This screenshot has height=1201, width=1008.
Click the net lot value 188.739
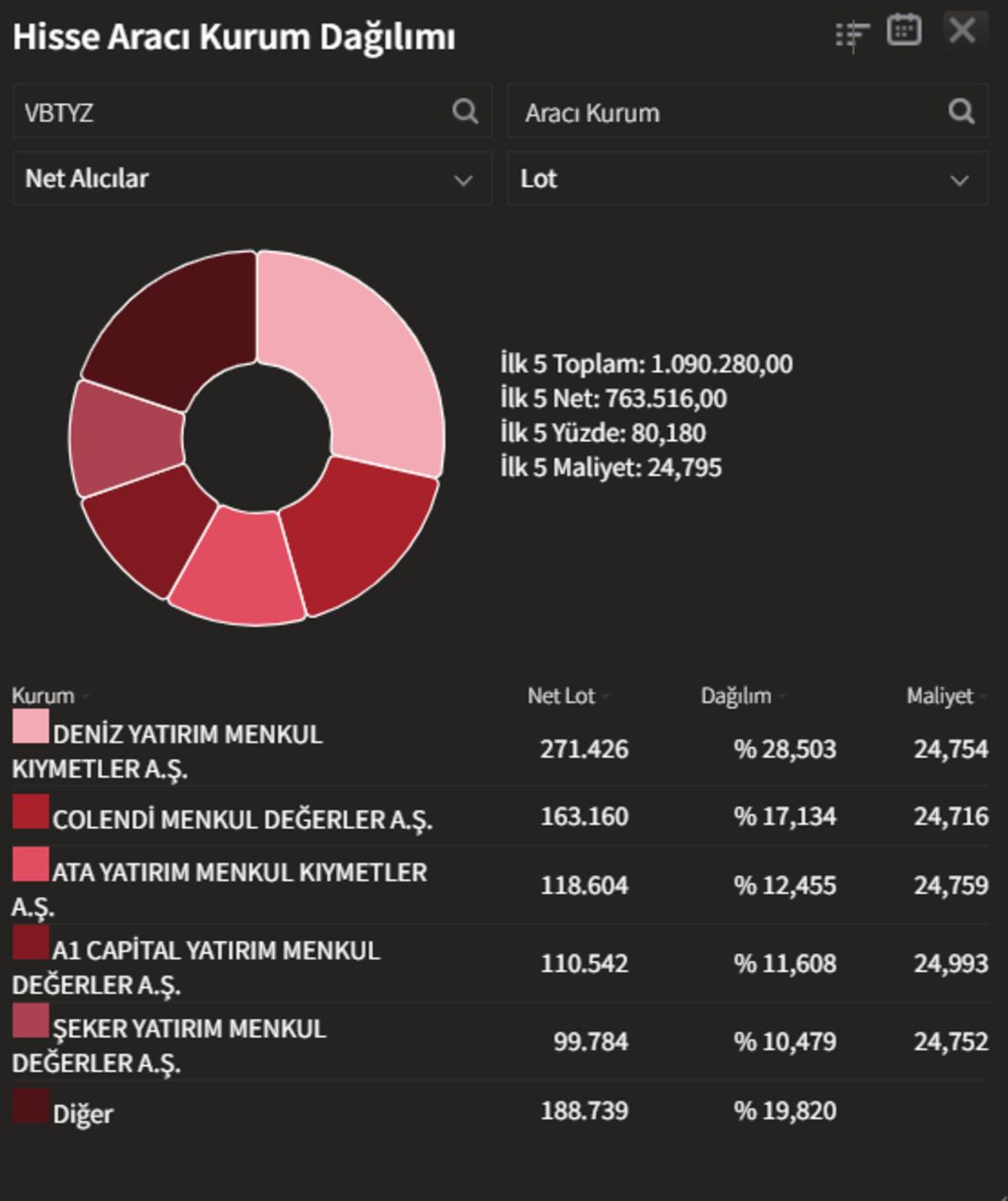pos(584,1109)
